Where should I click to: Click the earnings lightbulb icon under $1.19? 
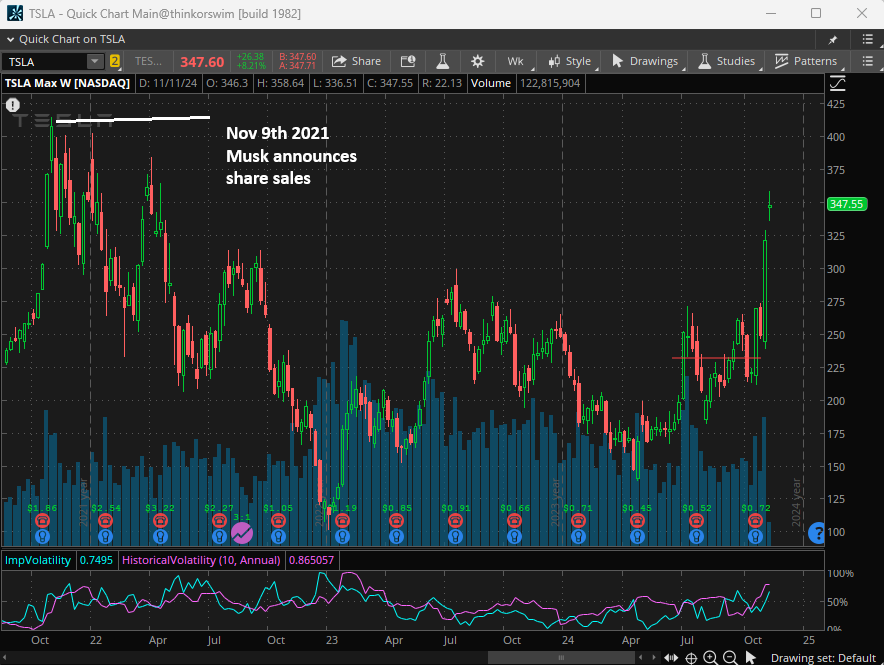(x=342, y=537)
